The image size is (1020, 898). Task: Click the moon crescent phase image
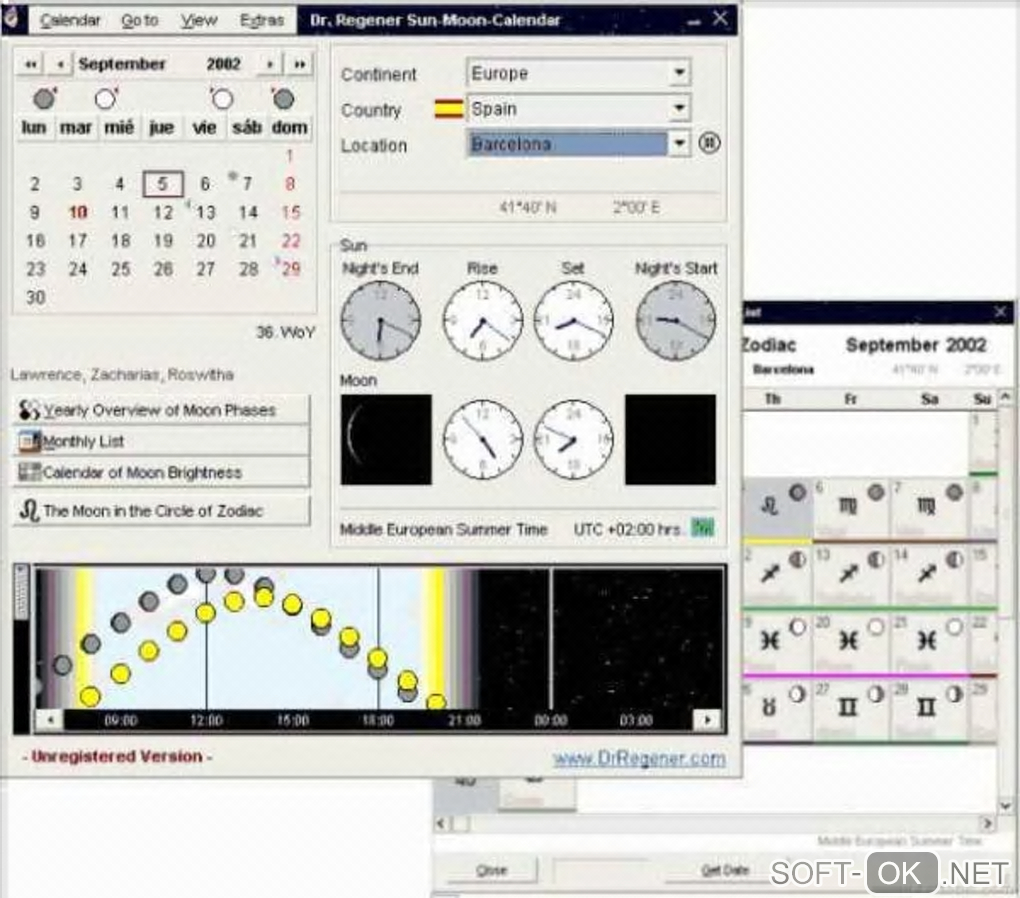[x=386, y=439]
